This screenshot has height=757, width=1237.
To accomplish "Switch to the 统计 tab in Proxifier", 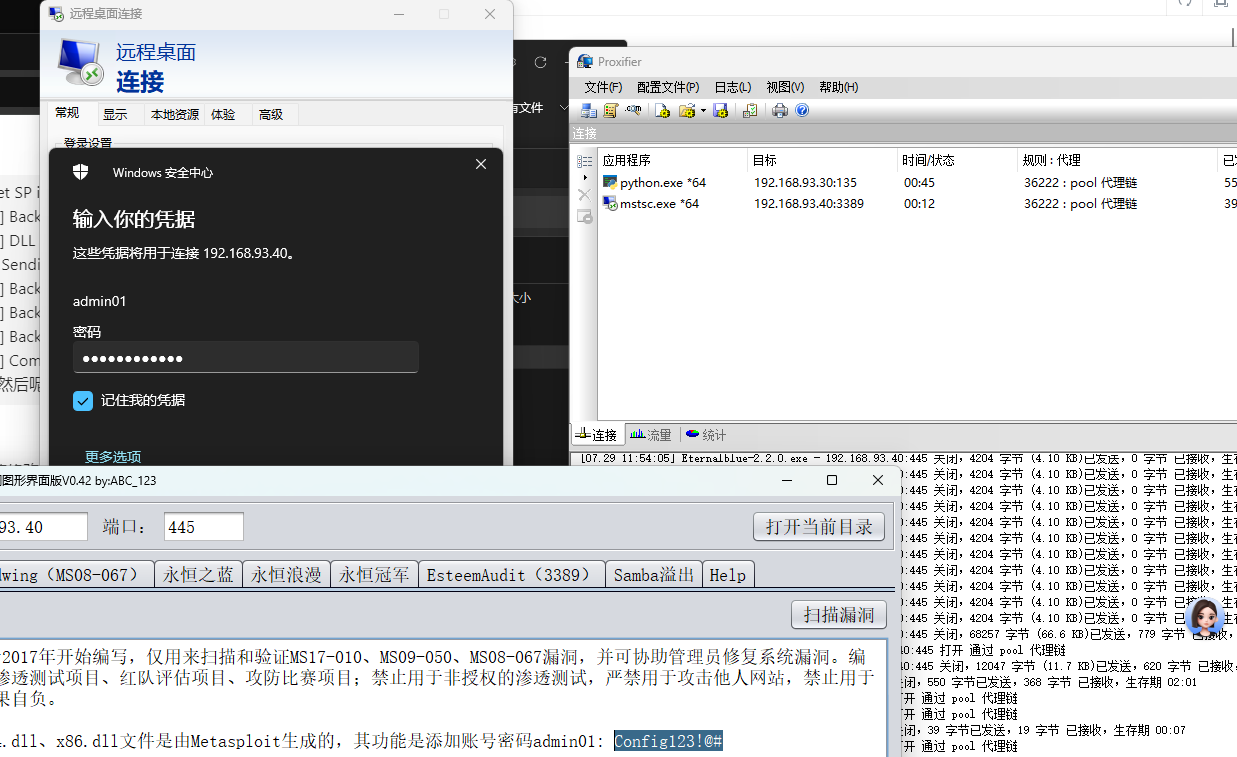I will click(x=705, y=434).
